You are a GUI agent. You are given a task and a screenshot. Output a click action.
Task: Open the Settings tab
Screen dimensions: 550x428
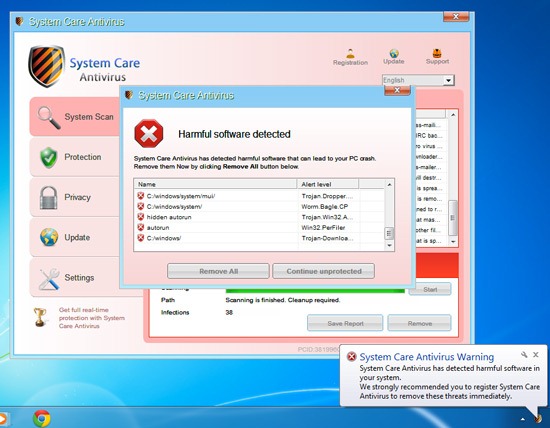coord(75,277)
